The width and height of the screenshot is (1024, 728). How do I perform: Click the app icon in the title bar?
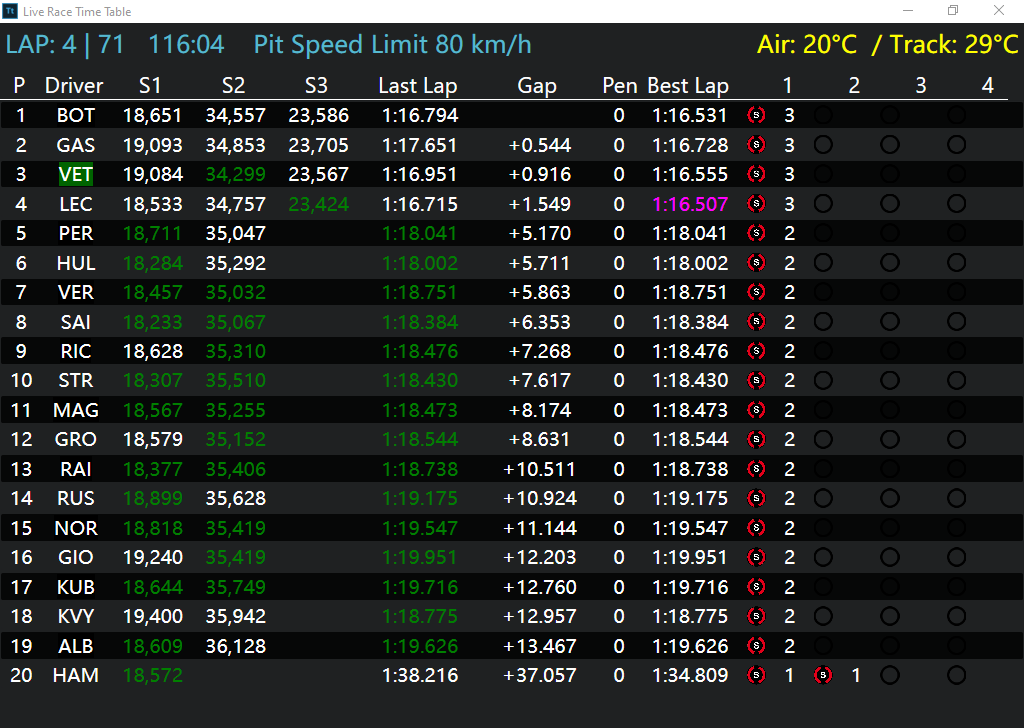click(x=10, y=11)
